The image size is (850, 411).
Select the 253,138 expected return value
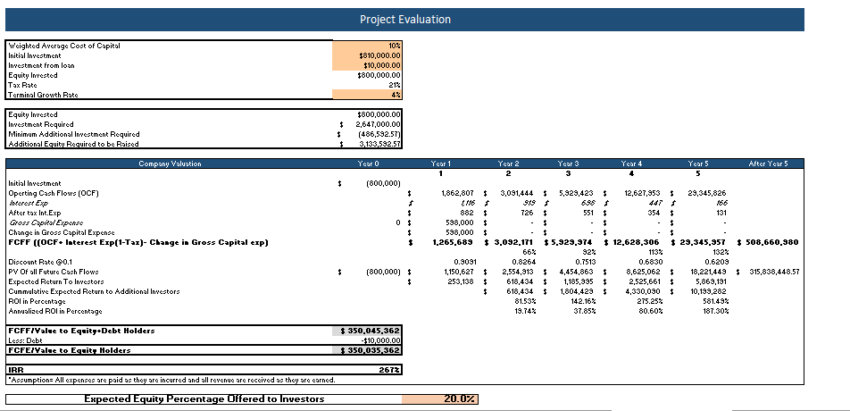tap(462, 281)
